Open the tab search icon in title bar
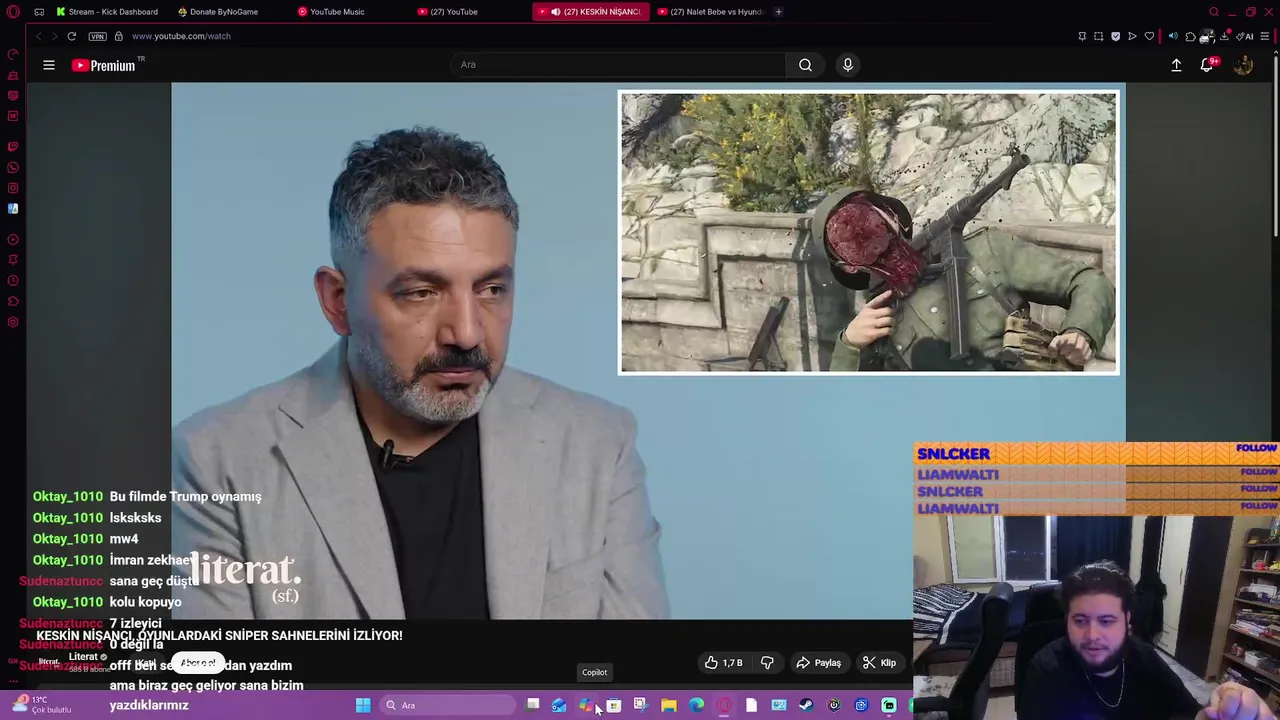 pos(1214,12)
